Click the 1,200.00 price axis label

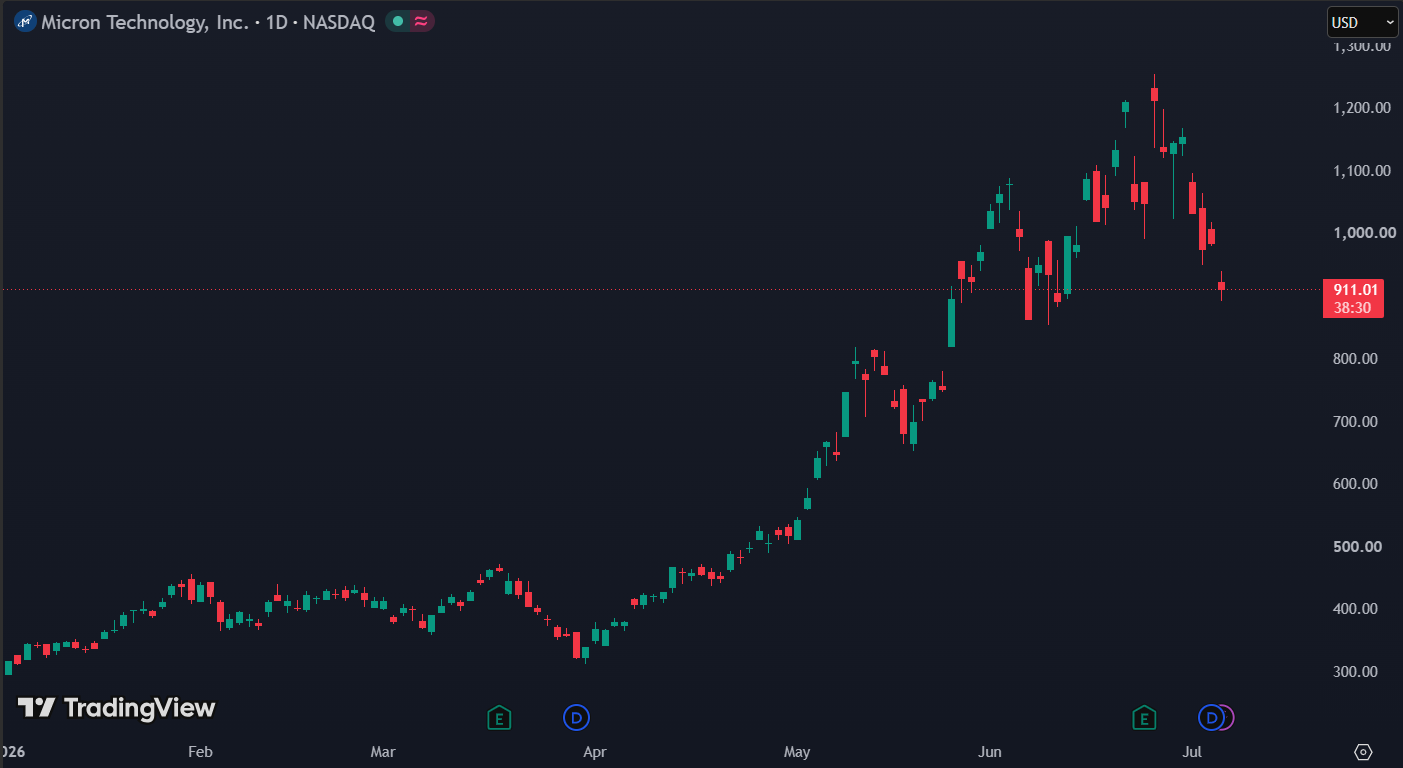tap(1361, 108)
